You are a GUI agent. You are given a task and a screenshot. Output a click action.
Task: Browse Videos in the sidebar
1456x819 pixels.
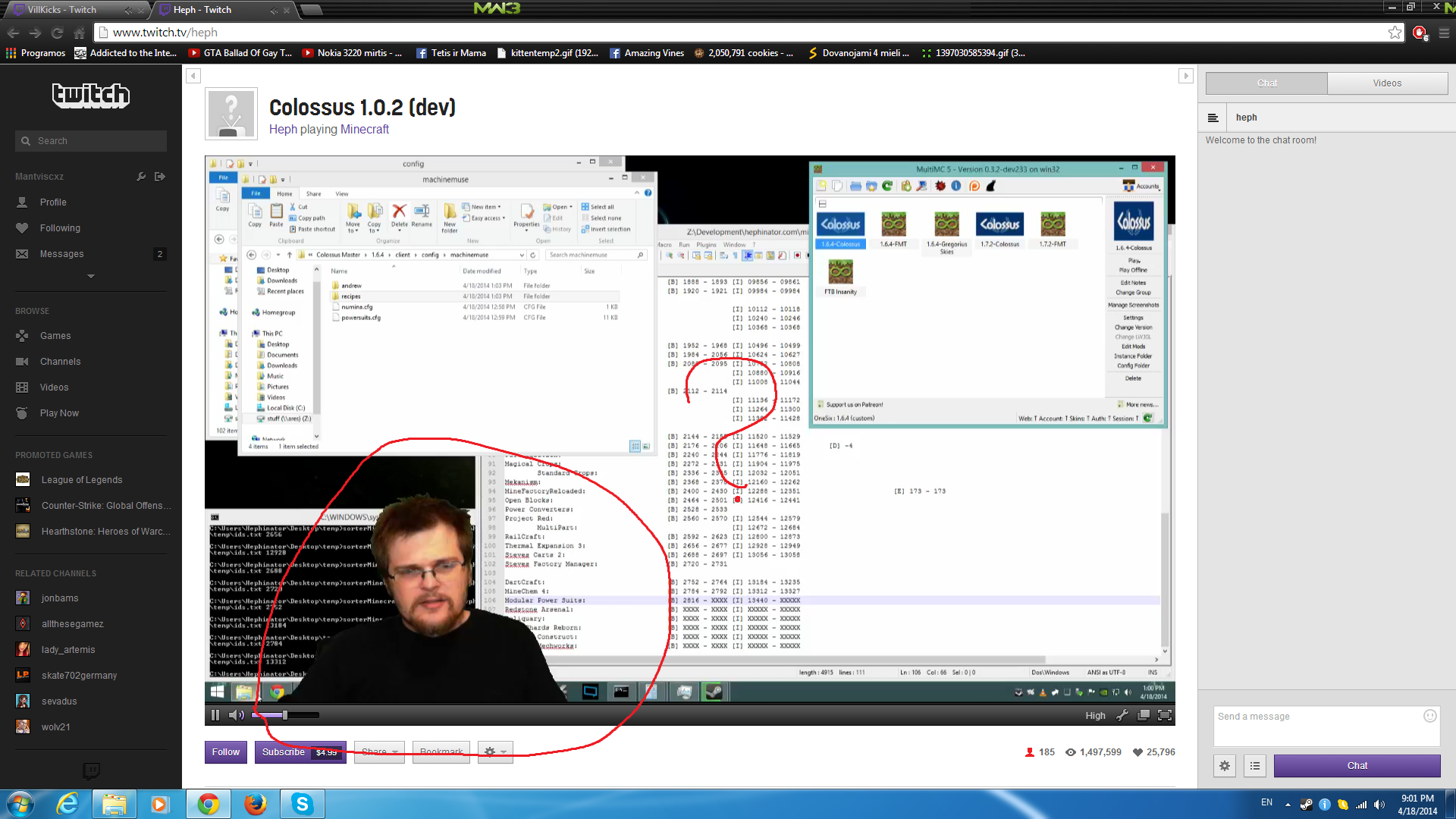click(x=54, y=388)
